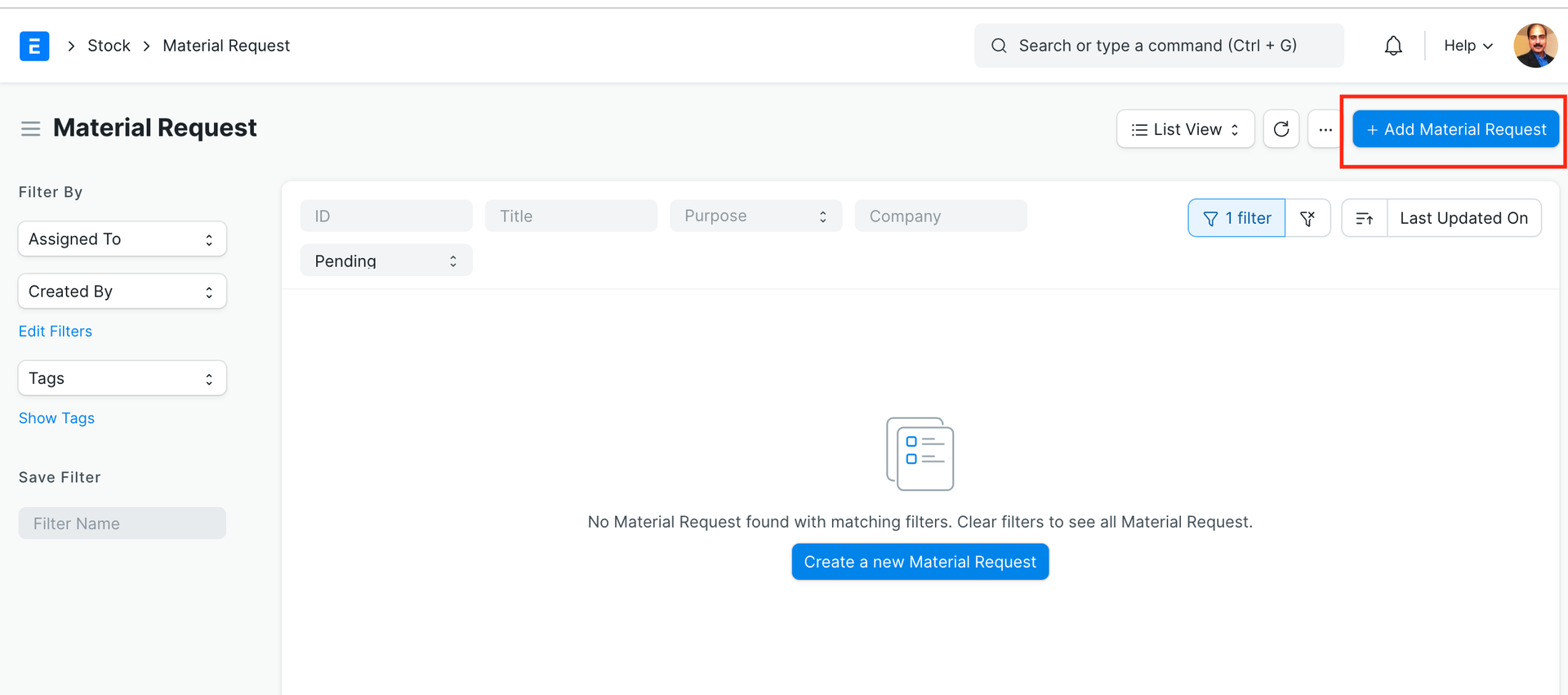
Task: Open the notifications bell
Action: (x=1393, y=46)
